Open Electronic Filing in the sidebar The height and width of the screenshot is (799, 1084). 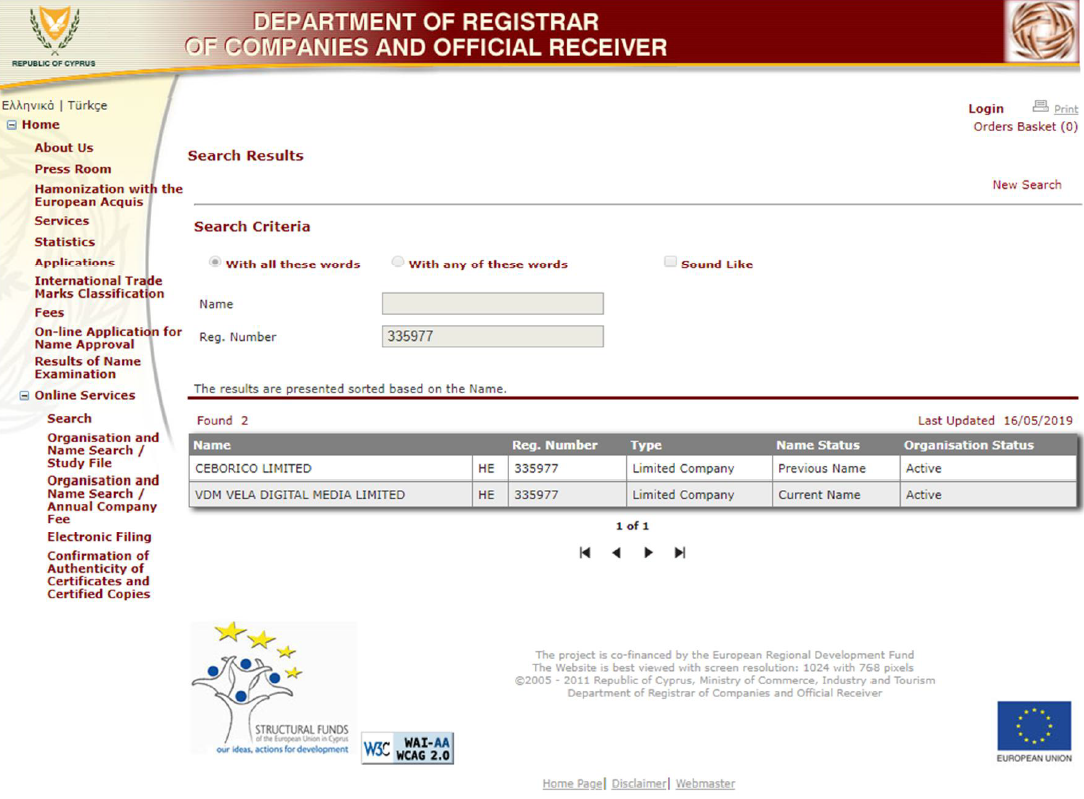(x=98, y=537)
